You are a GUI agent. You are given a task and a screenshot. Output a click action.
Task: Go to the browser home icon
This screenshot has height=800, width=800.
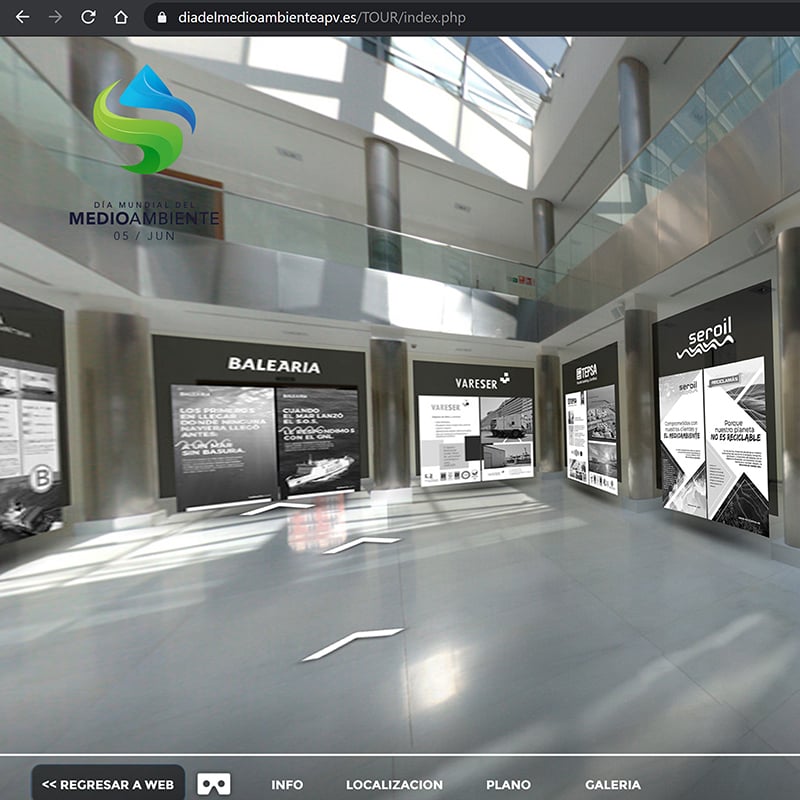point(121,17)
